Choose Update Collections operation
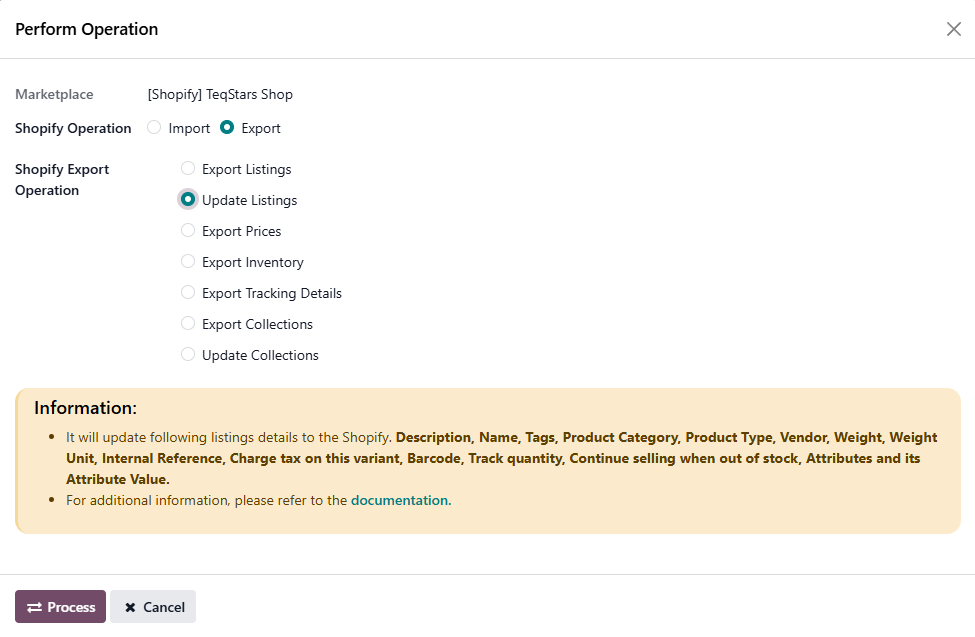 (x=188, y=355)
